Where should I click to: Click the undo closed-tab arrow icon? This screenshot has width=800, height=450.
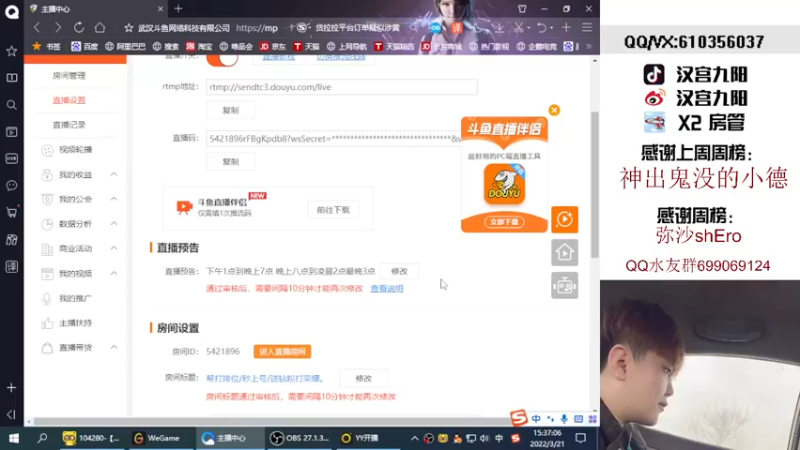542,28
